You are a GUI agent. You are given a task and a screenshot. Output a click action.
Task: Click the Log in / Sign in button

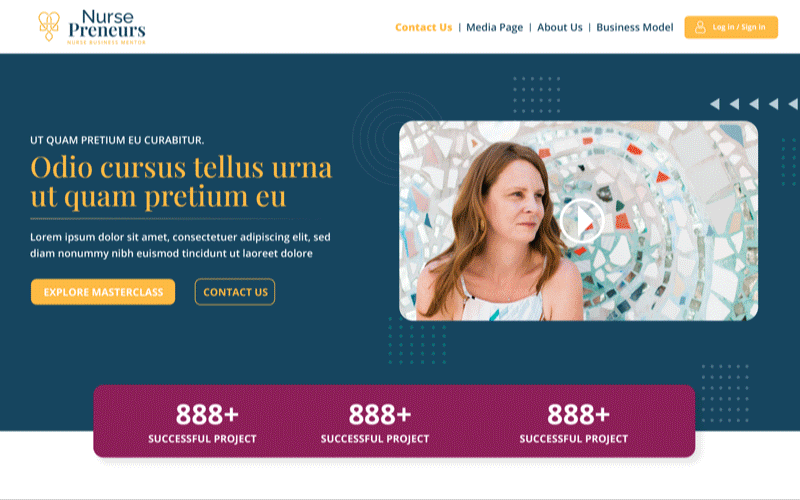point(731,27)
